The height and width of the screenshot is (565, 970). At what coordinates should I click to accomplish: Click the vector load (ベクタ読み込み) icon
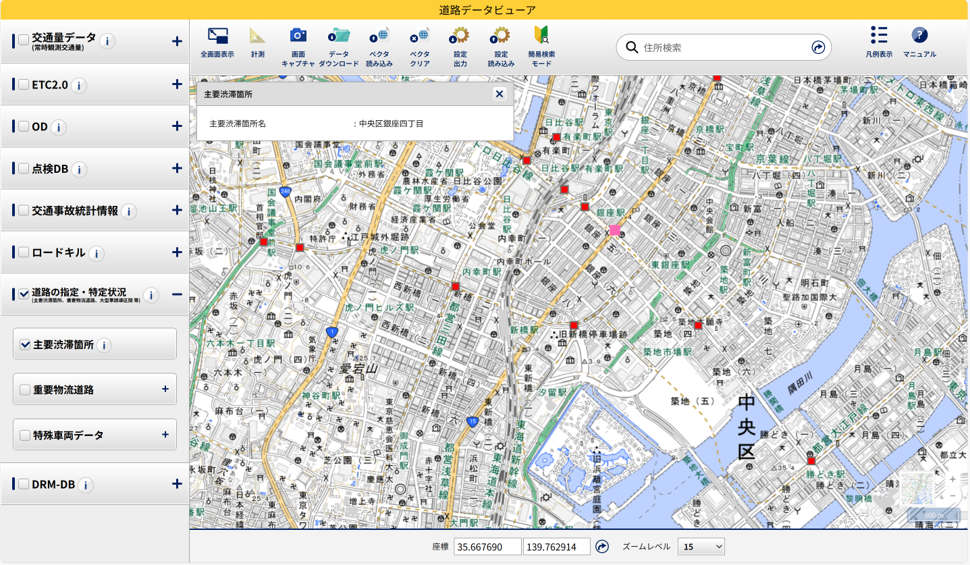point(379,37)
